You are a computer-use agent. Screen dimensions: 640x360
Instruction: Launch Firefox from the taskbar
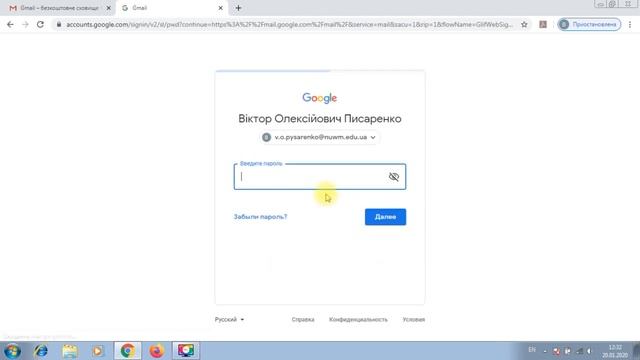(157, 351)
